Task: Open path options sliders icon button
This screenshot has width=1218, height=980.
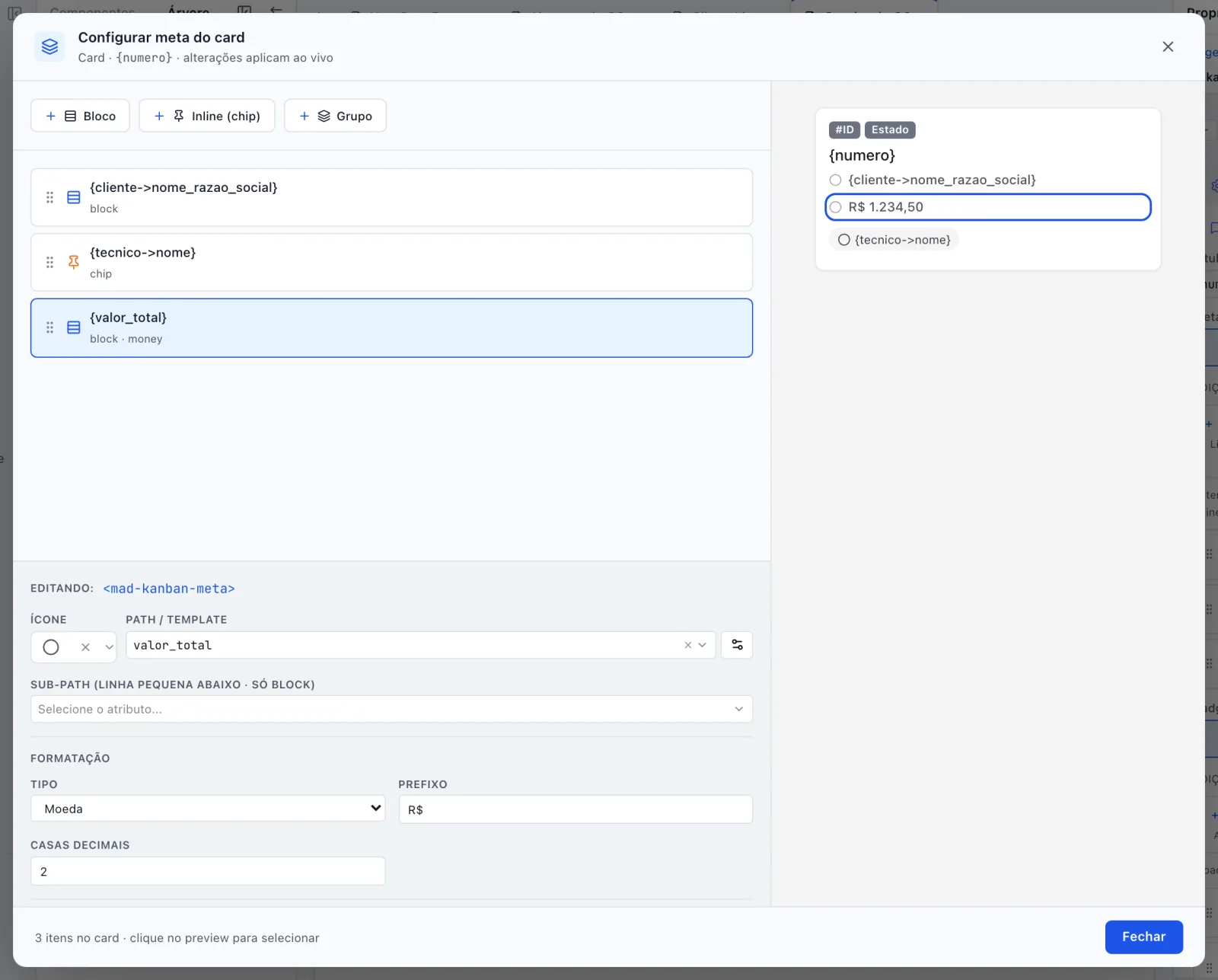Action: click(737, 645)
